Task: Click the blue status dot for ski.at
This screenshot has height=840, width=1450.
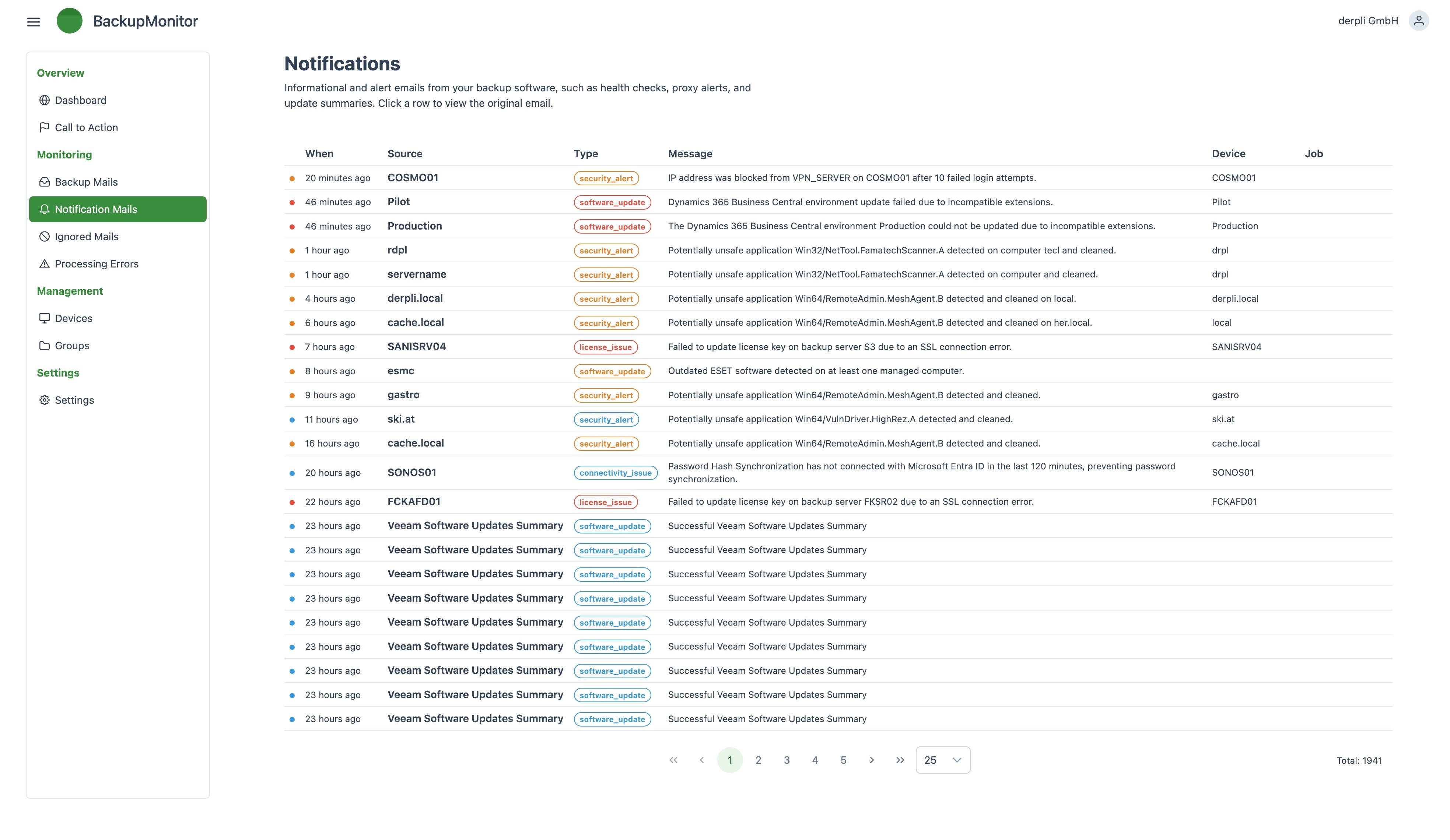Action: pyautogui.click(x=292, y=419)
